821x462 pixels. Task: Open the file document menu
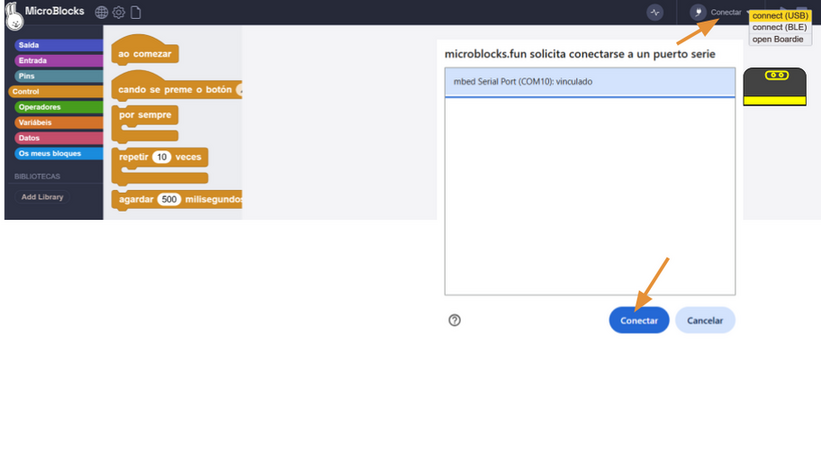136,12
